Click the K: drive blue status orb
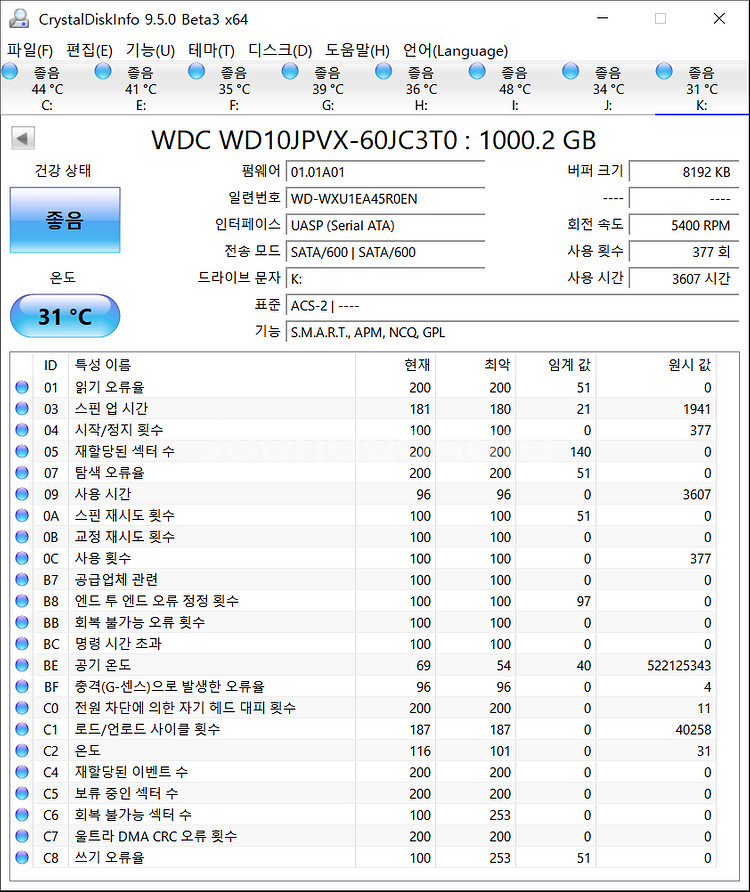Image resolution: width=750 pixels, height=892 pixels. 664,72
